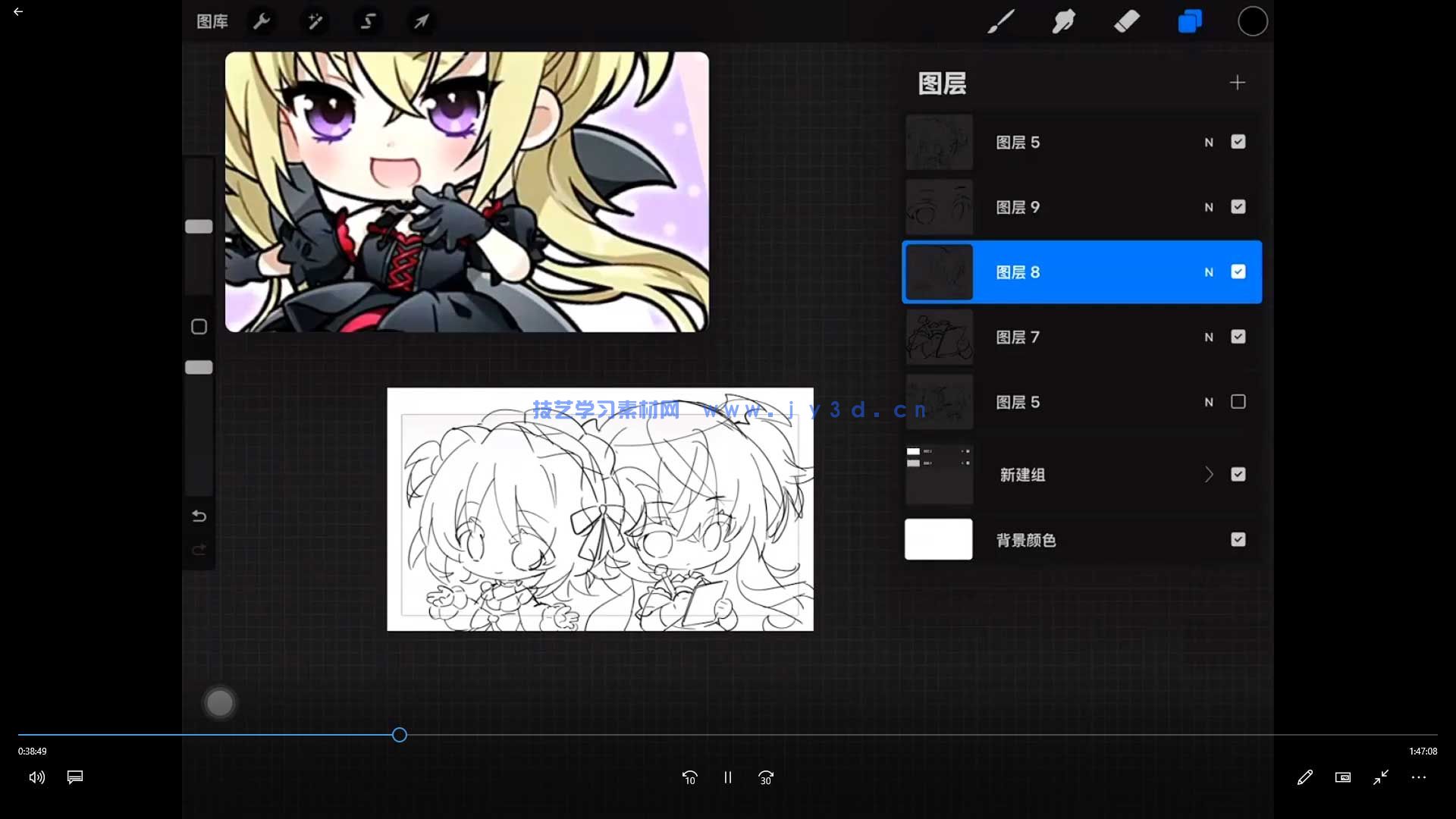Close the Layers panel icon
This screenshot has width=1456, height=819.
coord(1189,21)
